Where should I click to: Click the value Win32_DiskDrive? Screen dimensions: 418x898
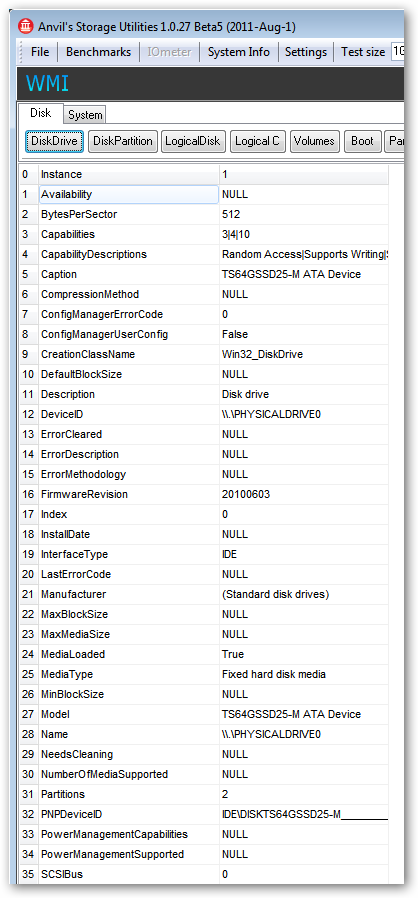pos(262,354)
